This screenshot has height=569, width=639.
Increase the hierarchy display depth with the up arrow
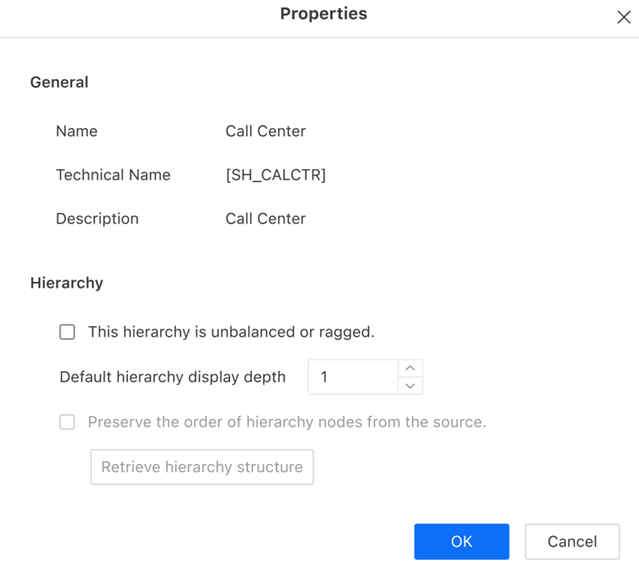[x=410, y=368]
